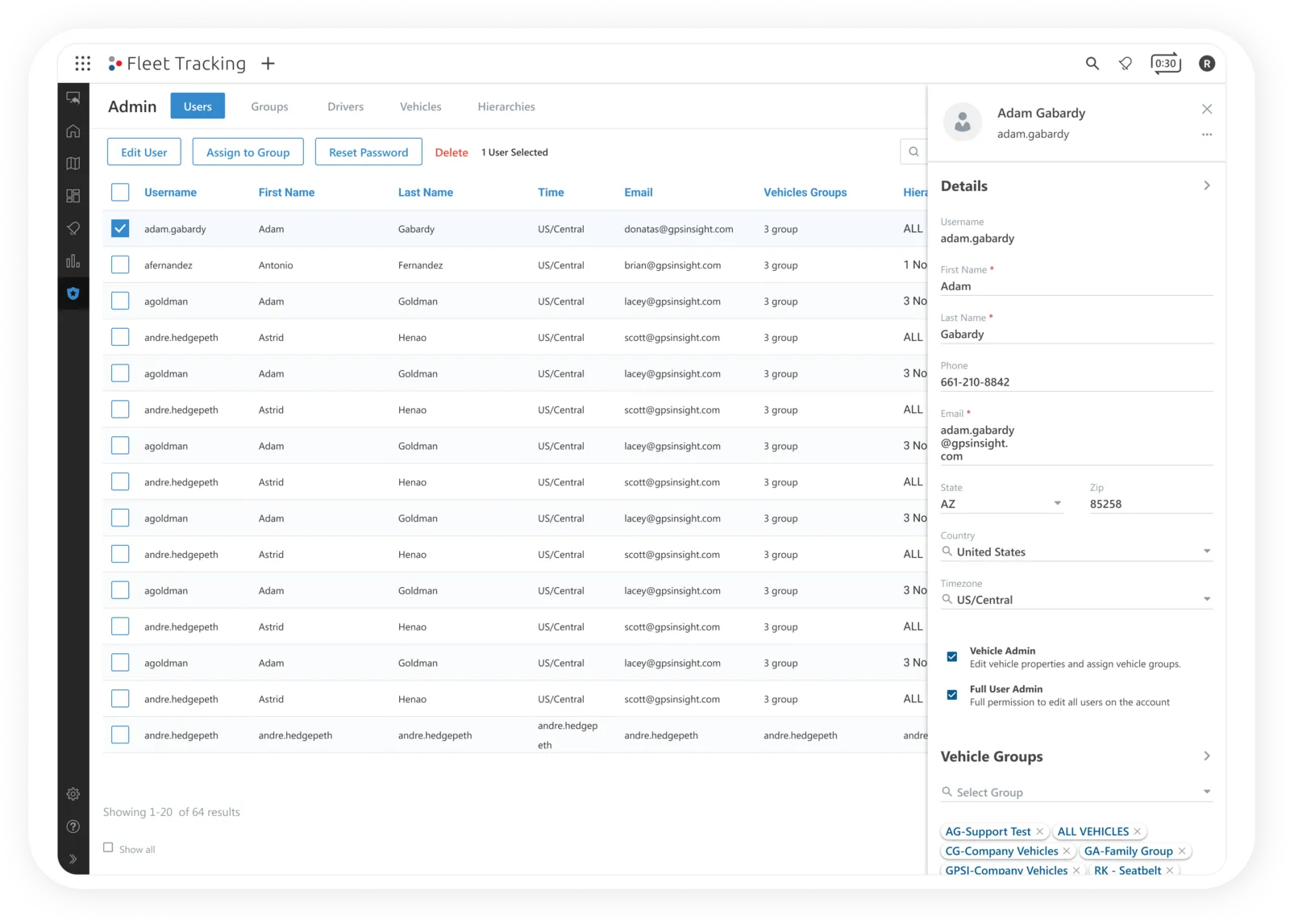This screenshot has width=1290, height=924.
Task: Open the home icon in the sidebar
Action: 73,131
